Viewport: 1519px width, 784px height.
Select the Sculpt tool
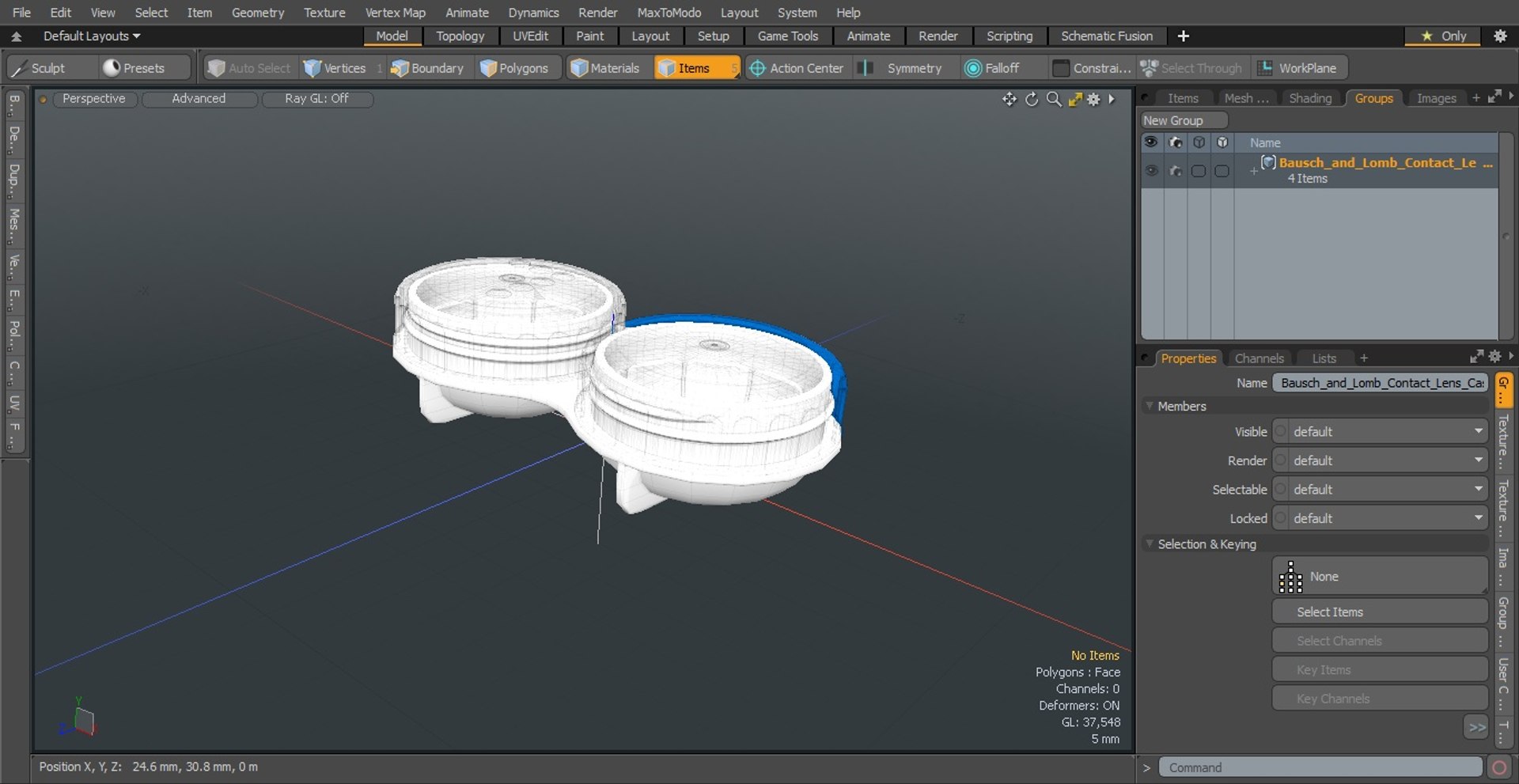39,68
